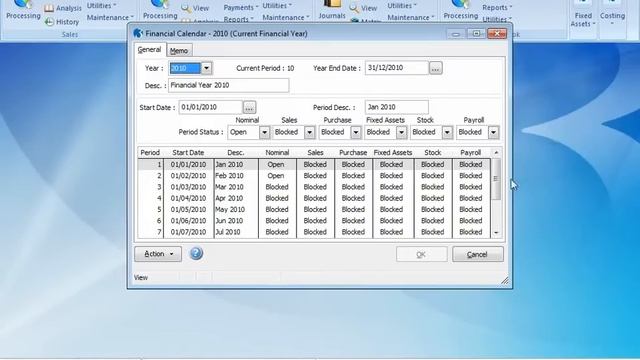
Task: Expand the Stock period status dropdown
Action: tap(447, 132)
